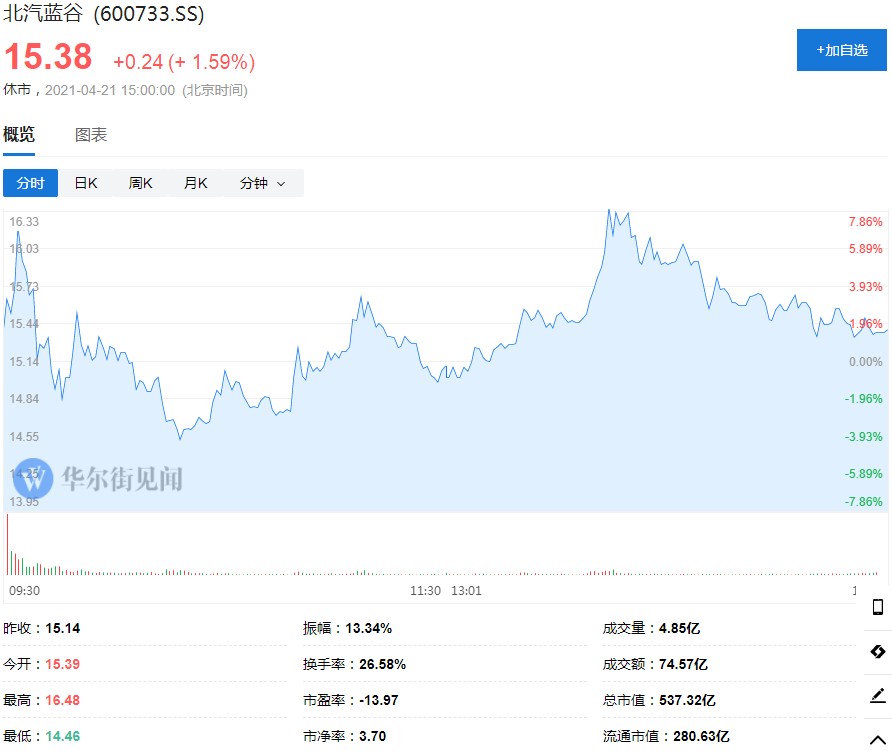Click the back-to-top chevron icon
892x751 pixels.
point(878,740)
